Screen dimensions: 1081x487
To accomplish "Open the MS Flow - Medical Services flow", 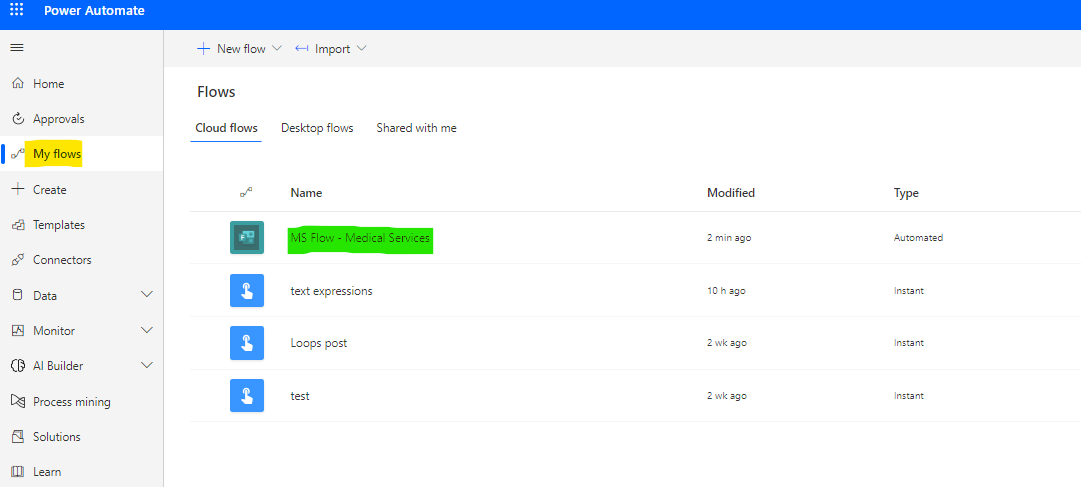I will coord(360,238).
